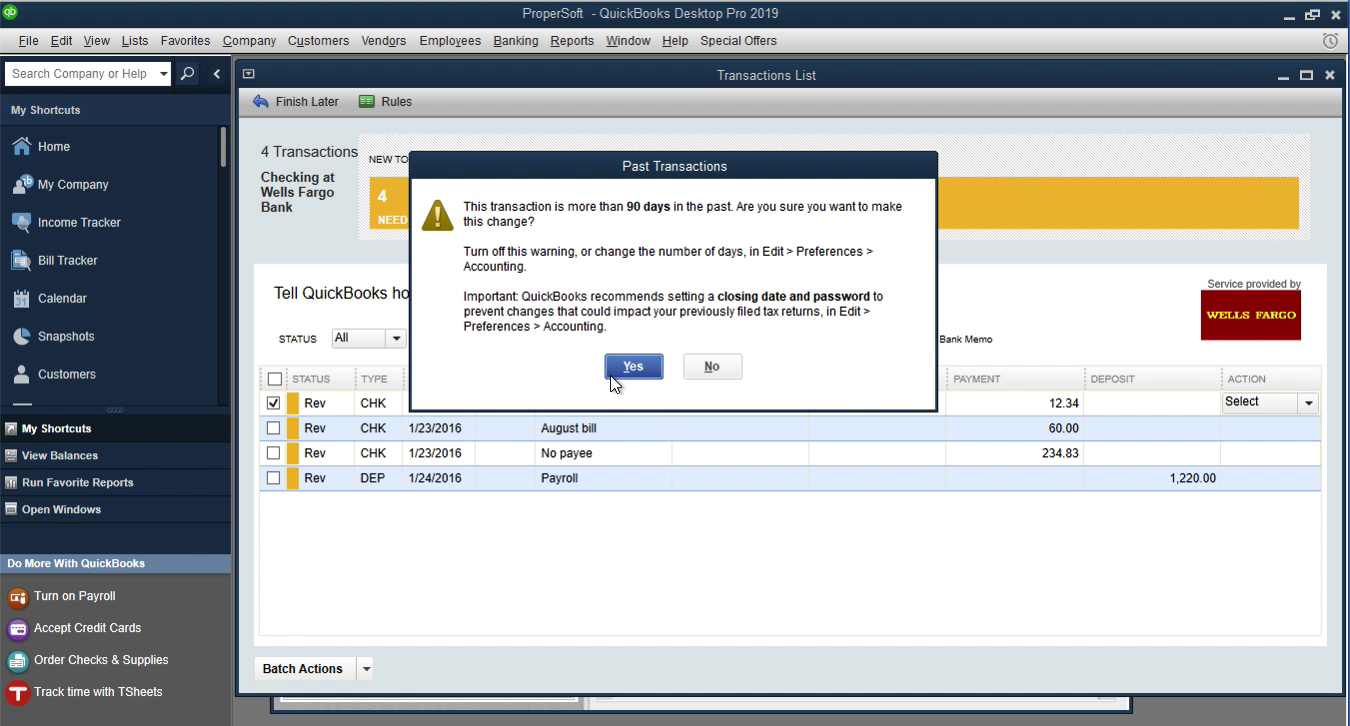Screen dimensions: 1350x726
Task: Open the My Company shortcut
Action: tap(73, 184)
